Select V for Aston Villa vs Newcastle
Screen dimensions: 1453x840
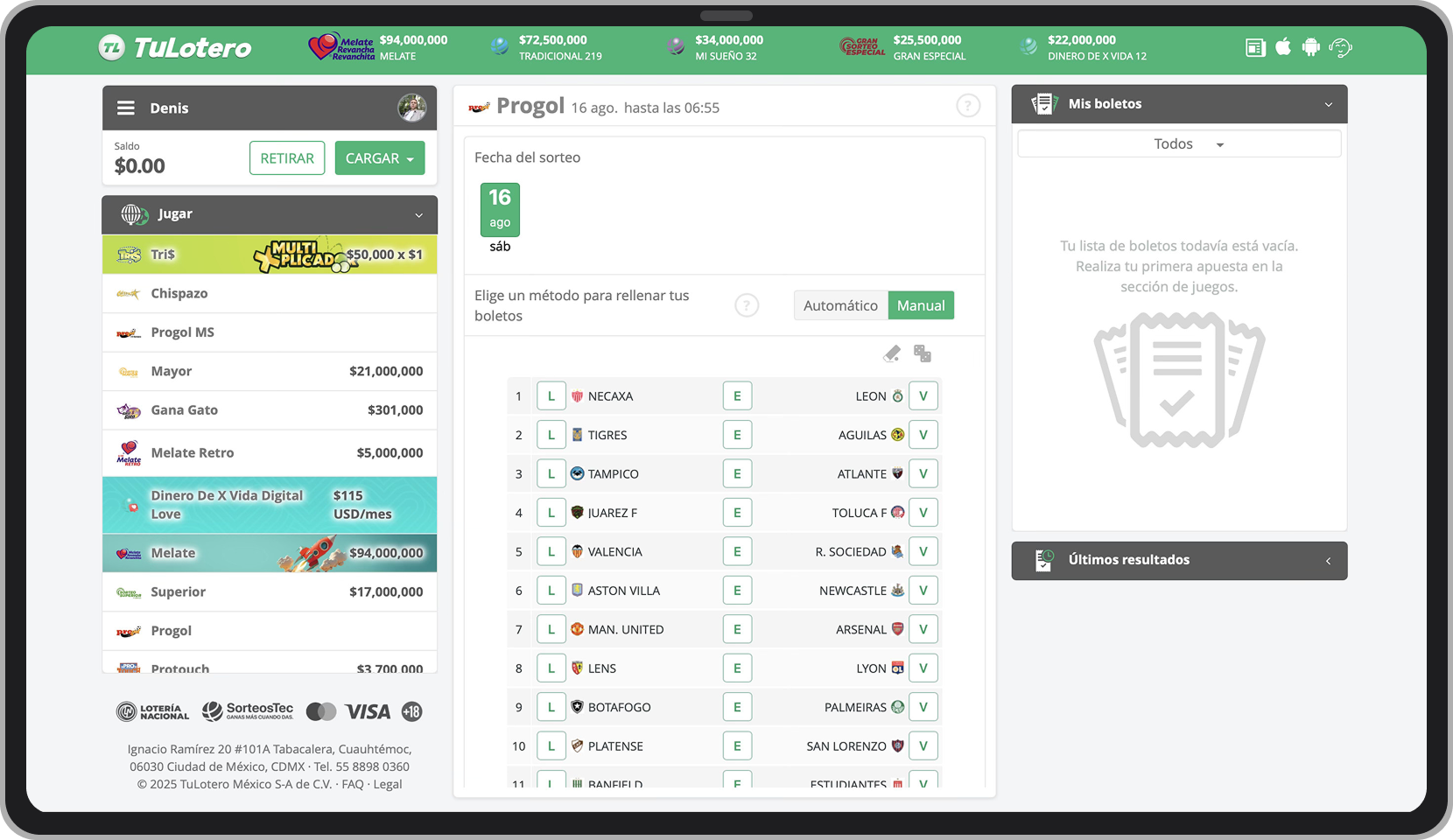point(923,591)
